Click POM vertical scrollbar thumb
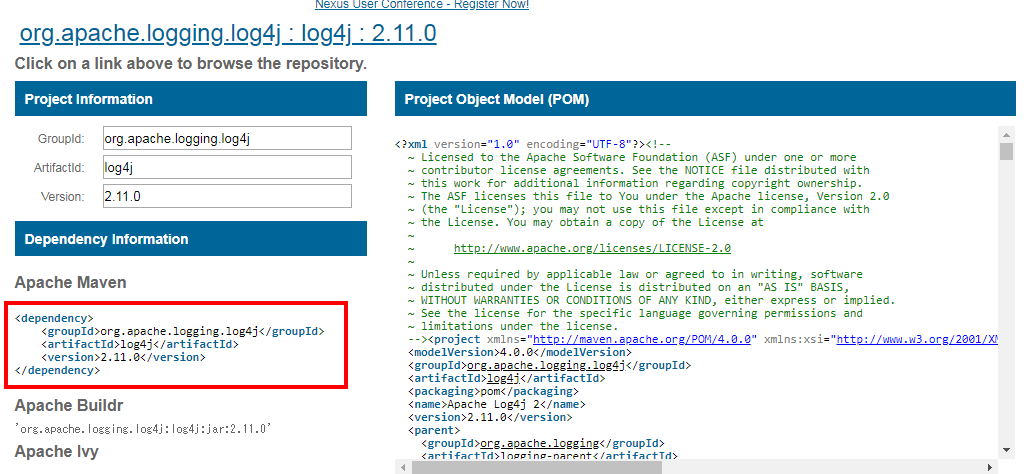Image resolution: width=1031 pixels, height=474 pixels. (1006, 151)
